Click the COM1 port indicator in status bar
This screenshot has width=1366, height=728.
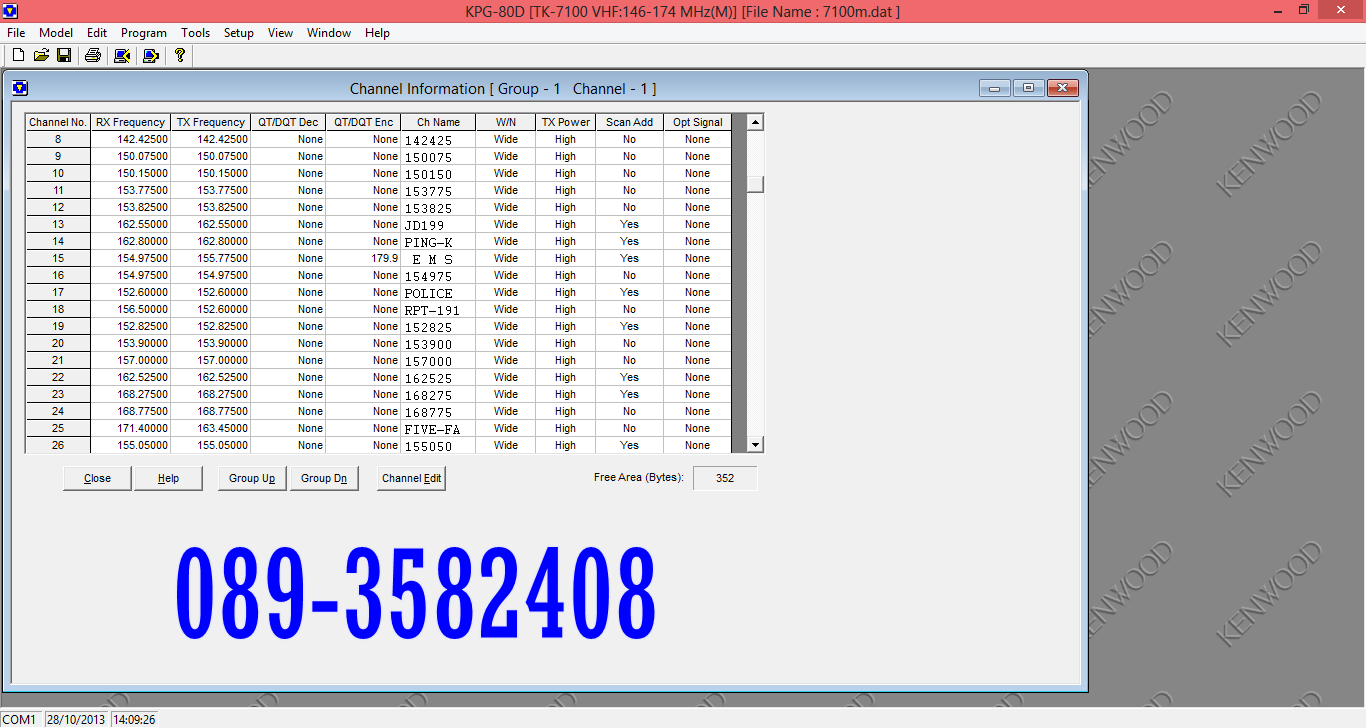click(x=21, y=719)
